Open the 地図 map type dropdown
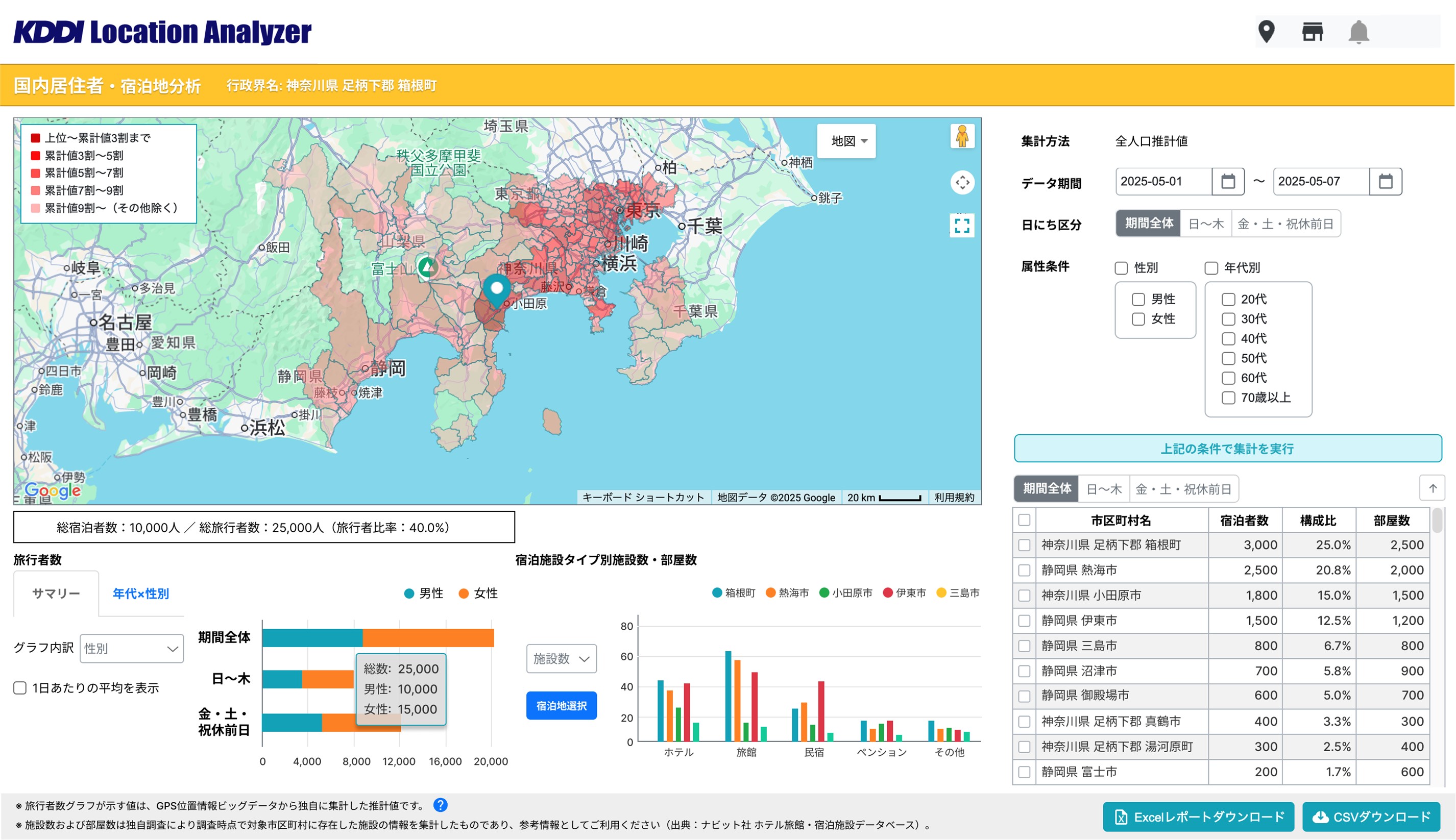This screenshot has height=840, width=1456. coord(846,141)
